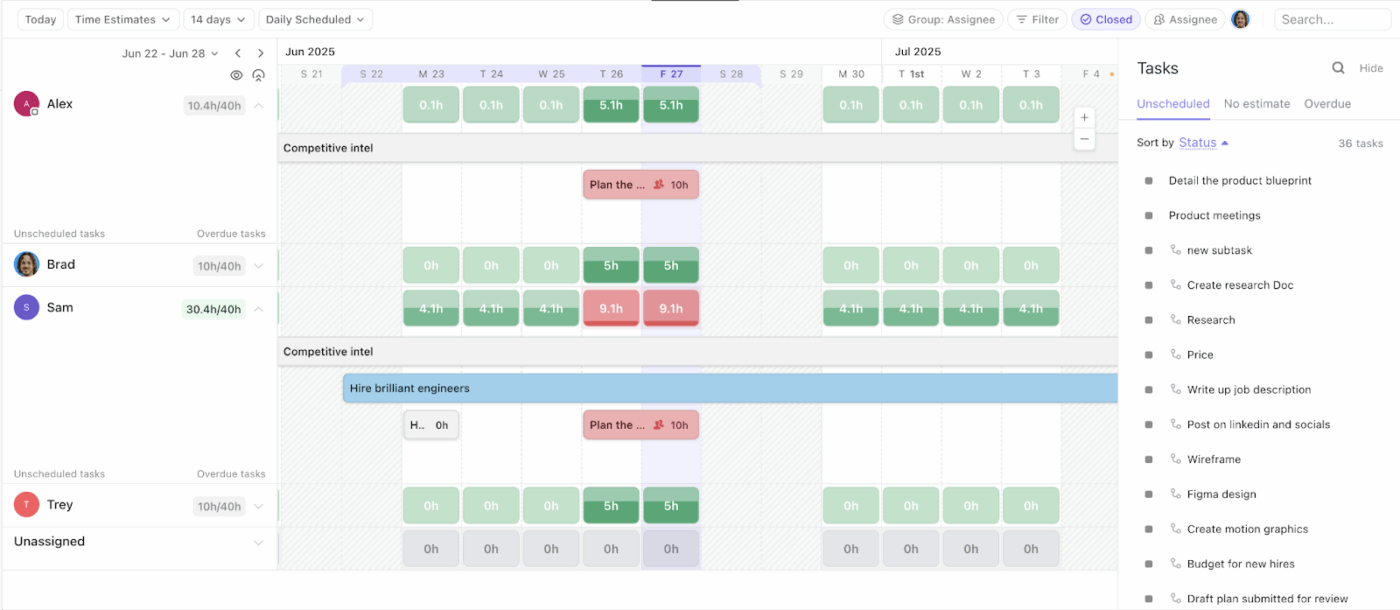This screenshot has height=610, width=1400.
Task: Click the Search field in top bar
Action: [x=1332, y=18]
